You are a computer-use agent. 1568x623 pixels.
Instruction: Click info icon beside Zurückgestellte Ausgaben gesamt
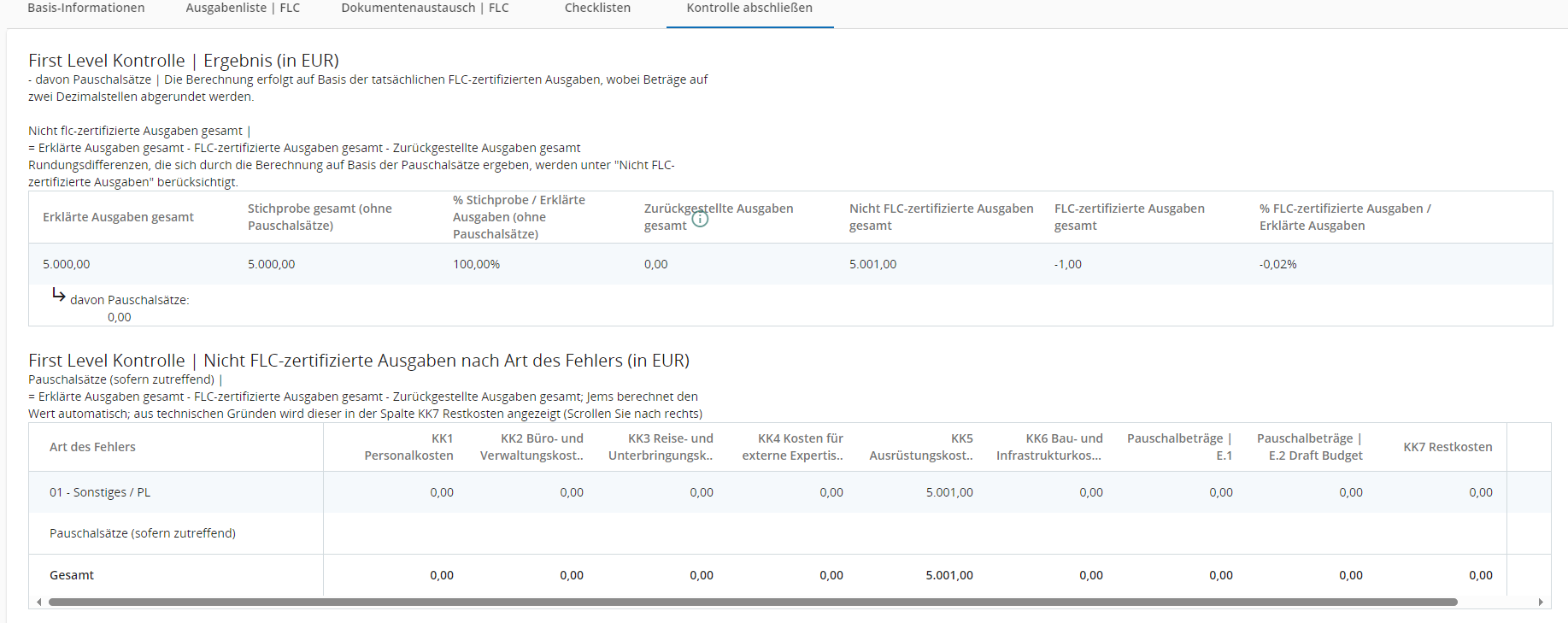(700, 219)
